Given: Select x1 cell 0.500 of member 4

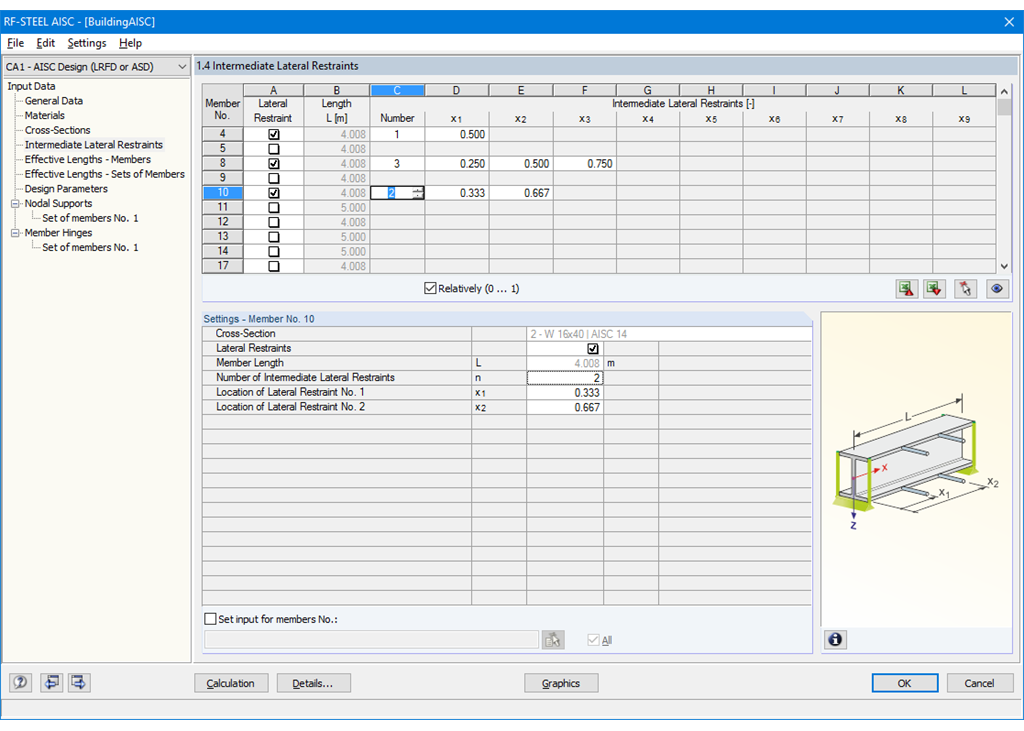Looking at the screenshot, I should tap(456, 135).
